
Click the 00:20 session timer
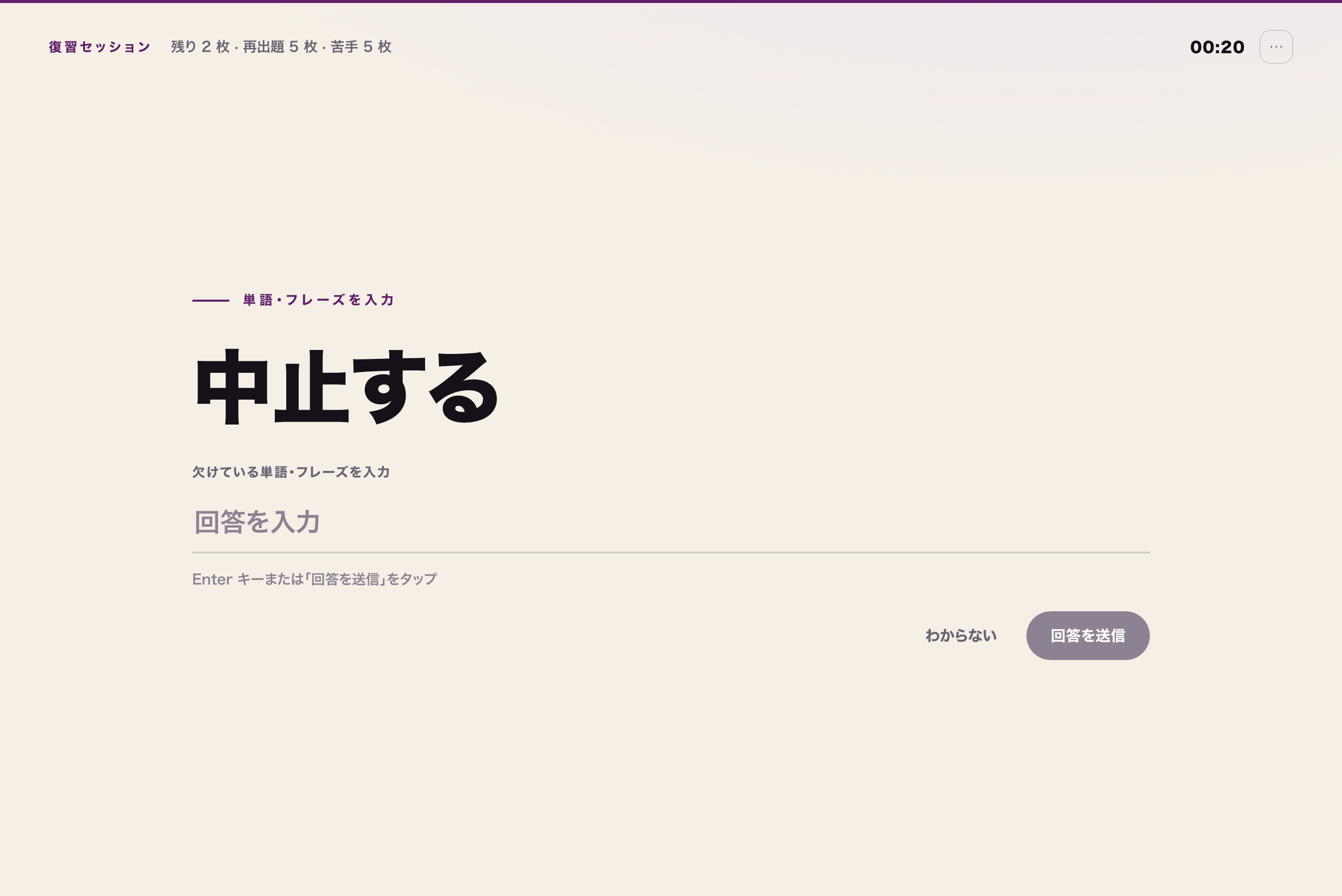1217,47
